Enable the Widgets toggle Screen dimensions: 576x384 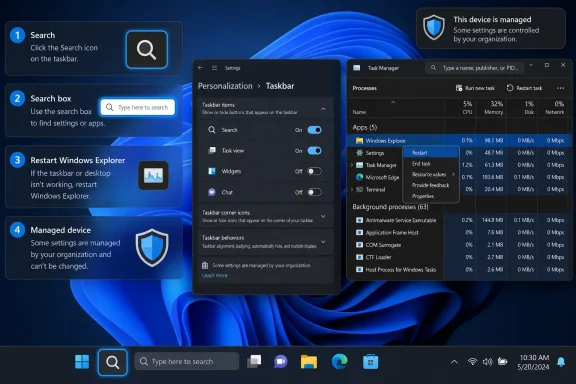point(314,171)
